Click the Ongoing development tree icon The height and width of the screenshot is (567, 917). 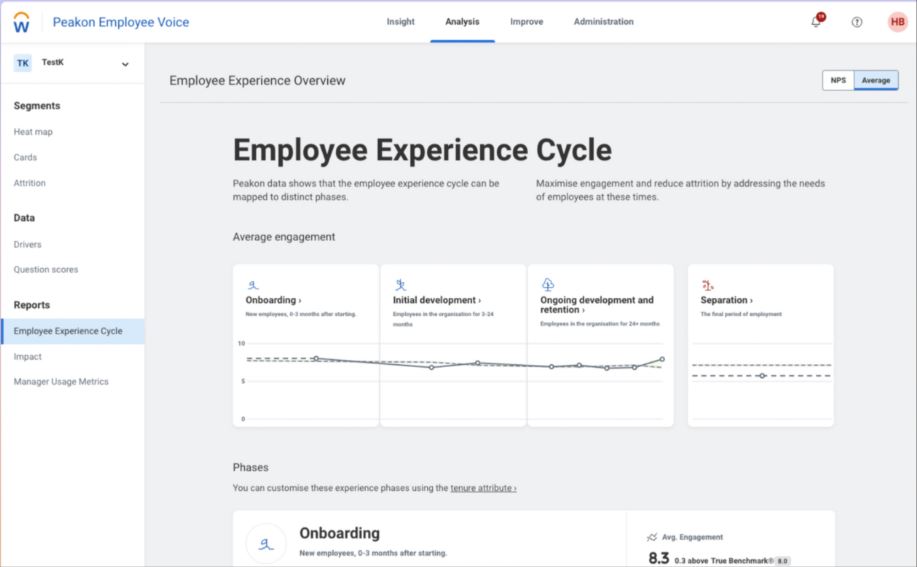(548, 285)
